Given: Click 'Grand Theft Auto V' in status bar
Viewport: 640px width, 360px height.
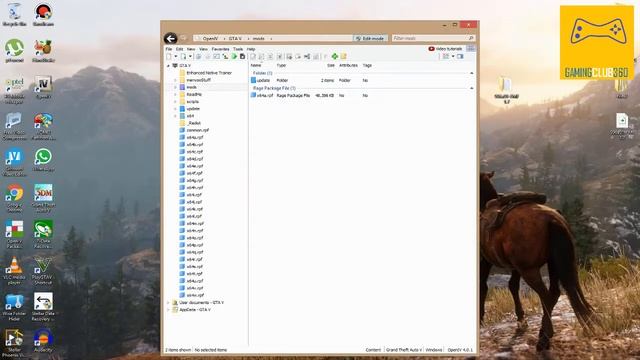Looking at the screenshot, I should (404, 350).
